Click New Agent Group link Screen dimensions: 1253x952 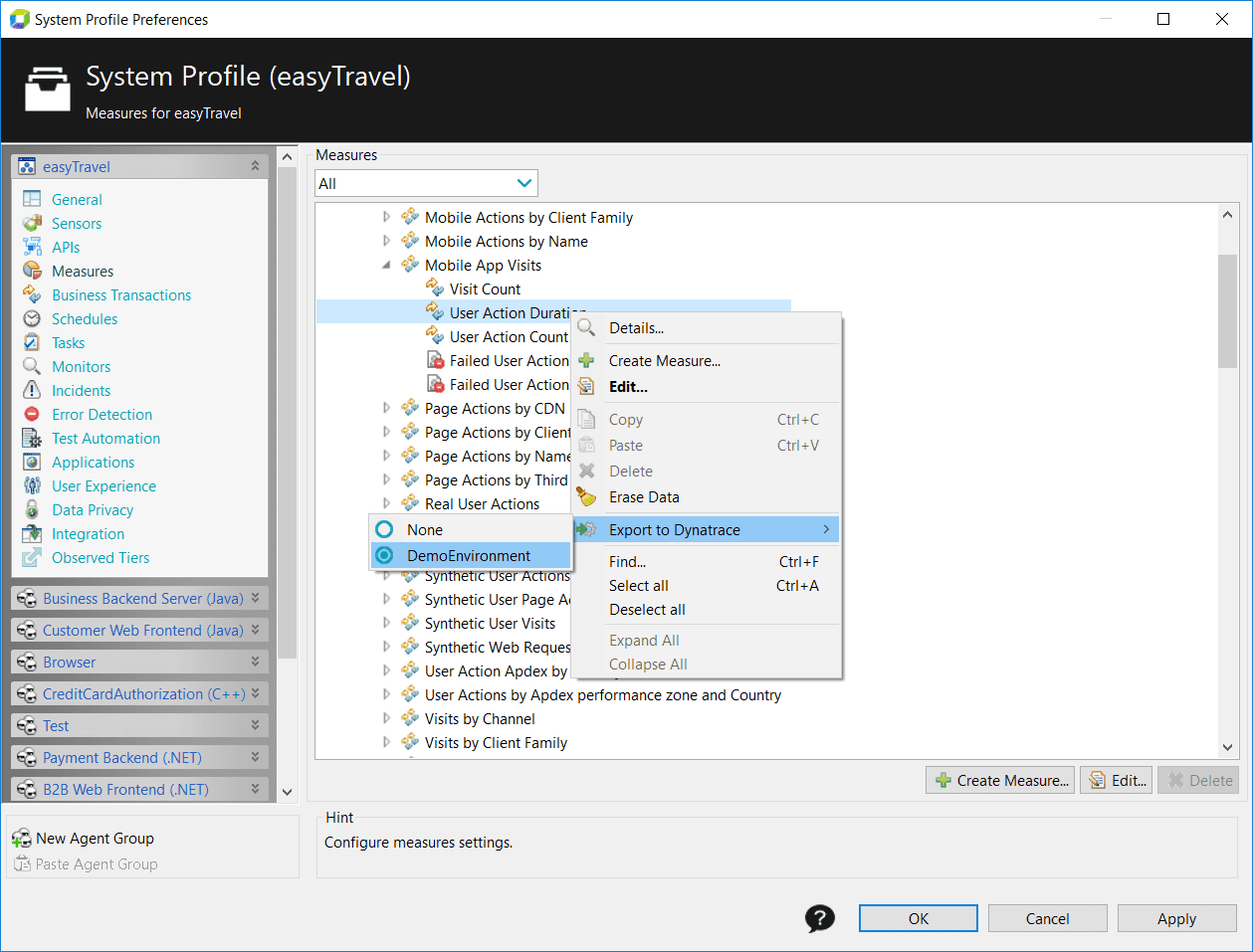[x=95, y=839]
